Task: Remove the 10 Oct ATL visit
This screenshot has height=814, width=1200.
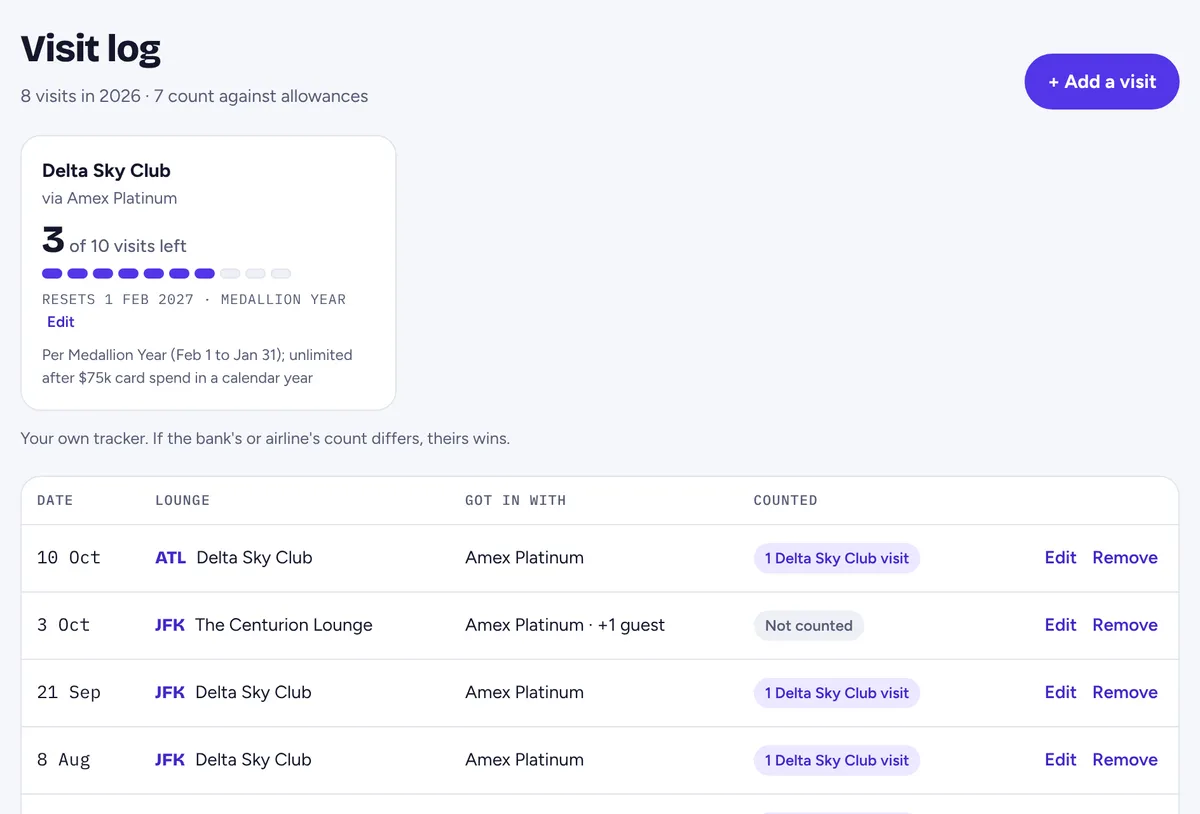Action: pyautogui.click(x=1125, y=558)
